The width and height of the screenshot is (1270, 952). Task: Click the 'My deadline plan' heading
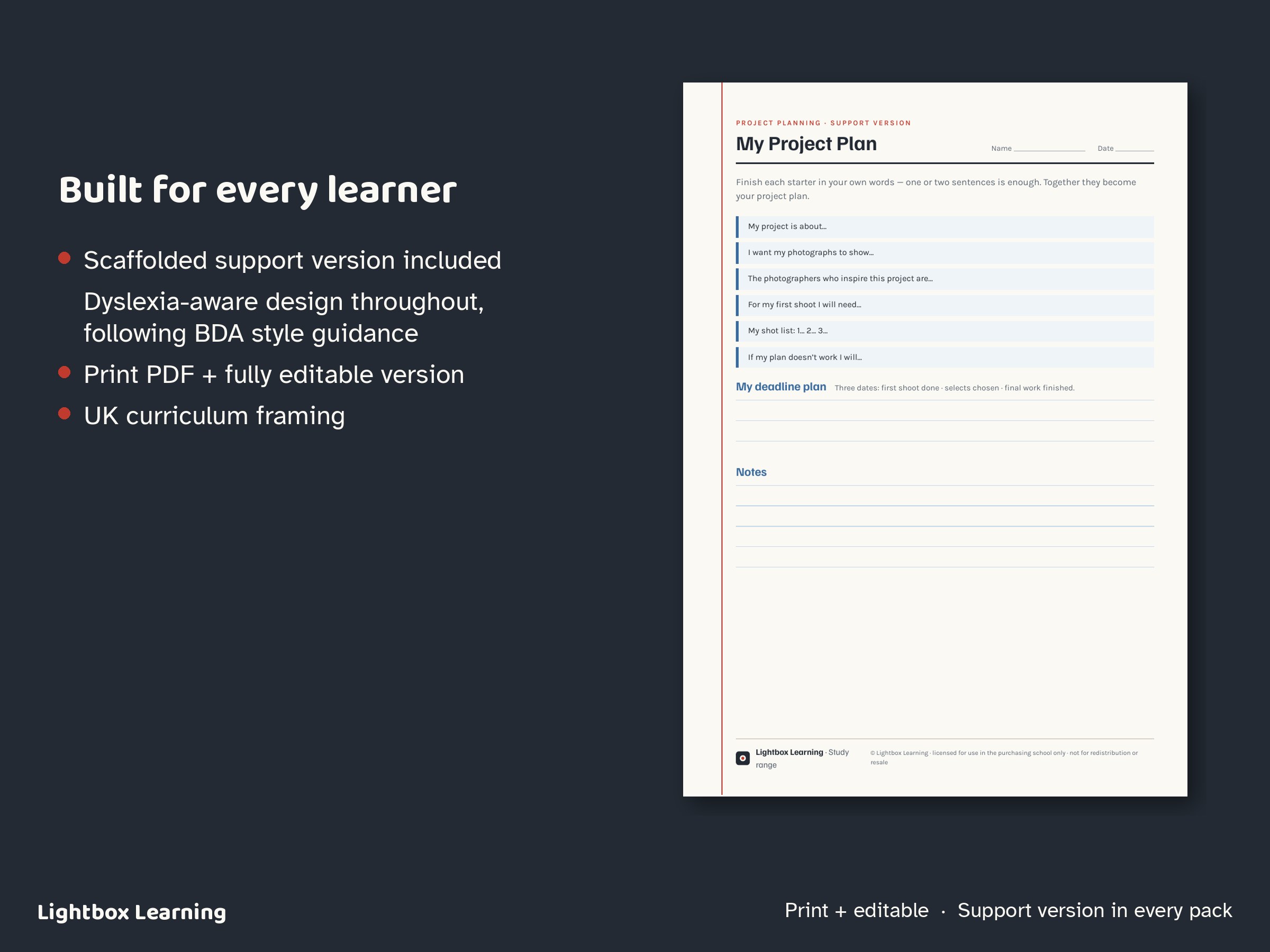(x=781, y=387)
